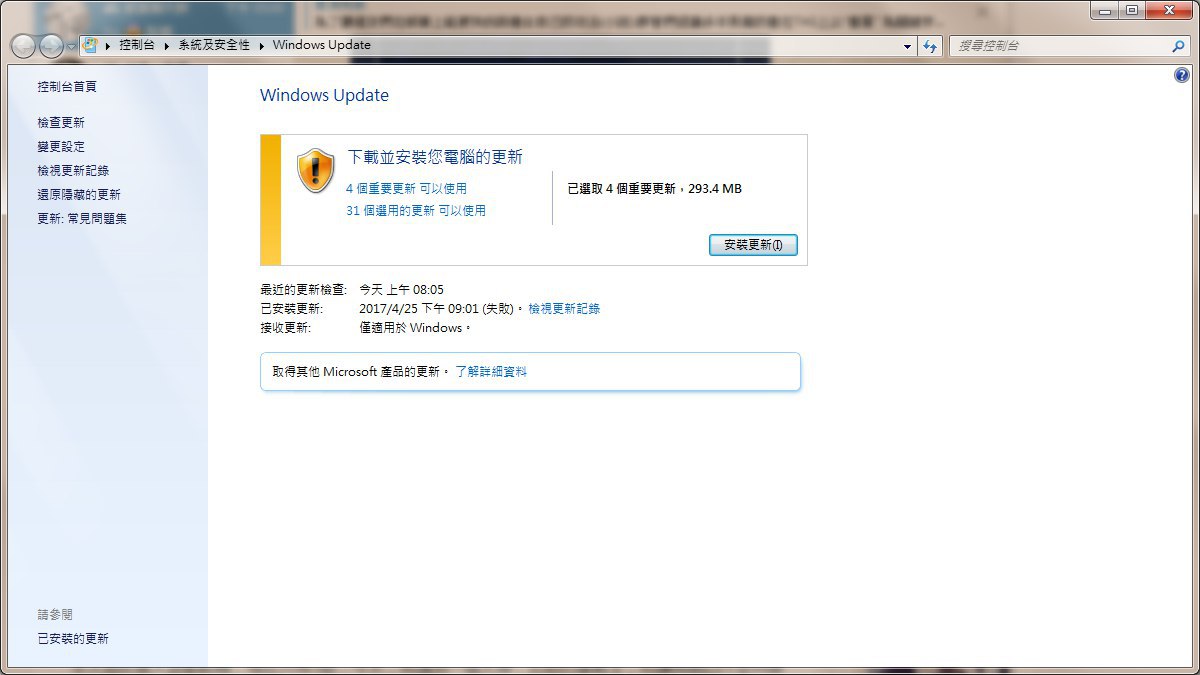1200x675 pixels.
Task: Click the 了解詳細資料 link
Action: tap(491, 371)
